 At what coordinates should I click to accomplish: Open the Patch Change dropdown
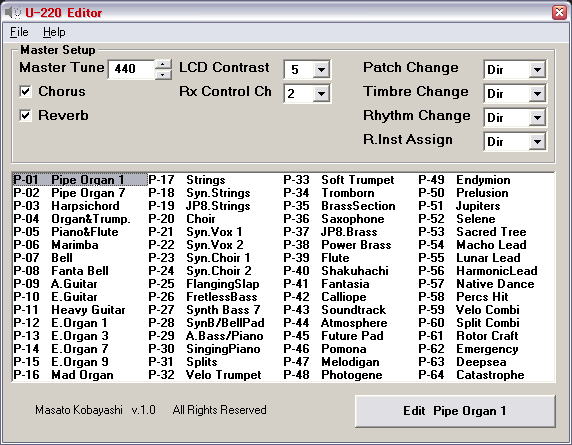[537, 69]
